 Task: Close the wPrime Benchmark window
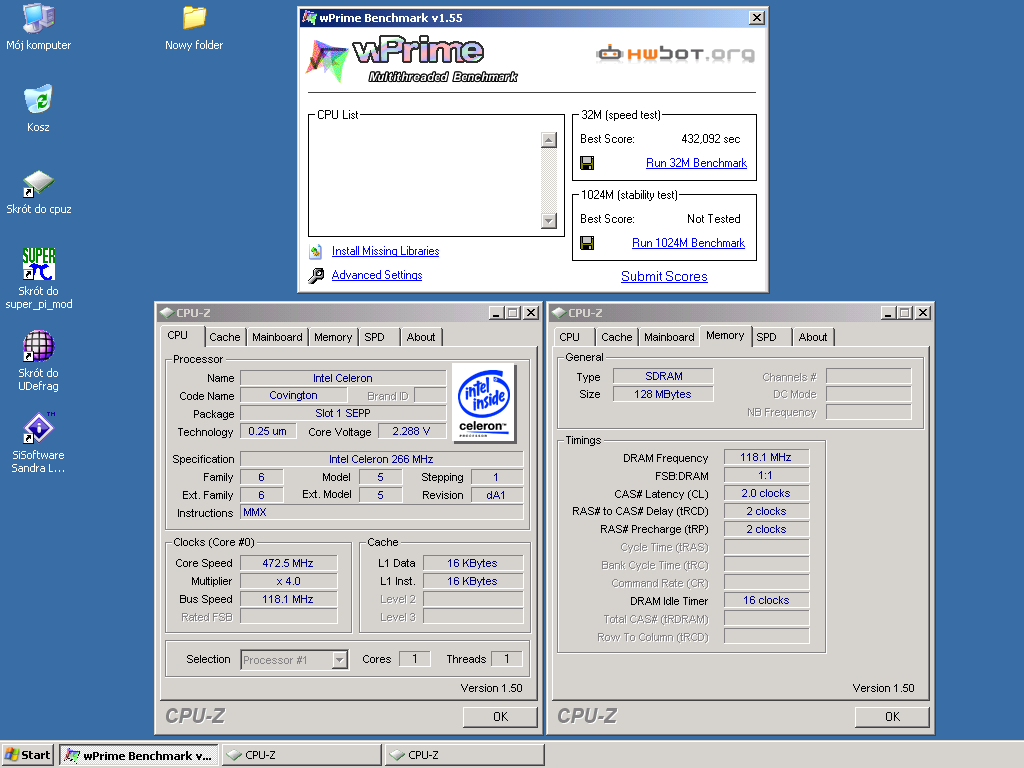pyautogui.click(x=756, y=18)
